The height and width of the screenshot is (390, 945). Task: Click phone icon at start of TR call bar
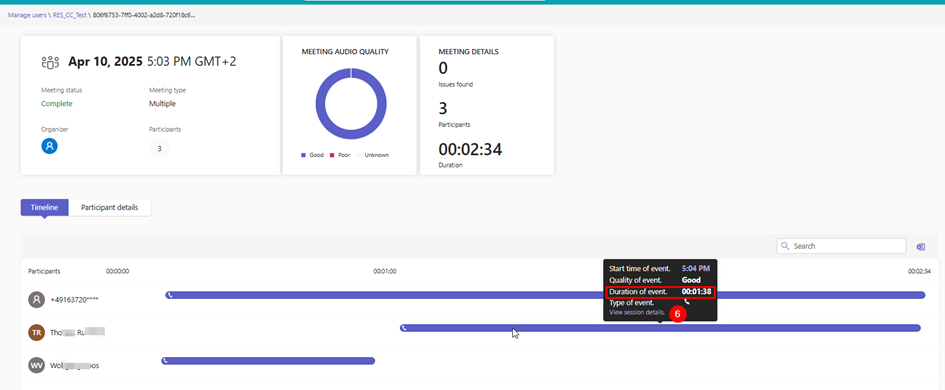coord(404,328)
